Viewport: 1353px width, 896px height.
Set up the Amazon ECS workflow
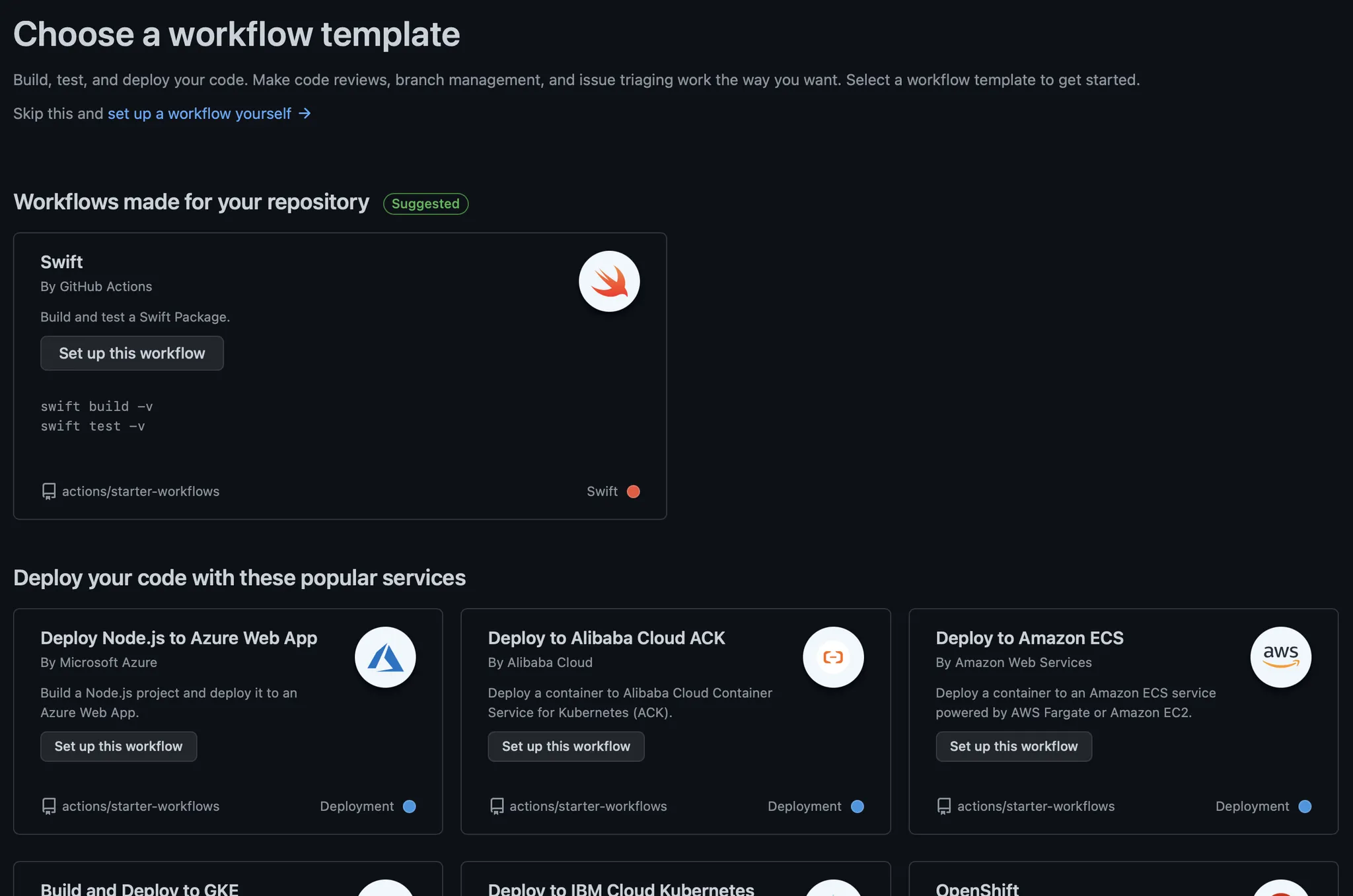(1013, 746)
